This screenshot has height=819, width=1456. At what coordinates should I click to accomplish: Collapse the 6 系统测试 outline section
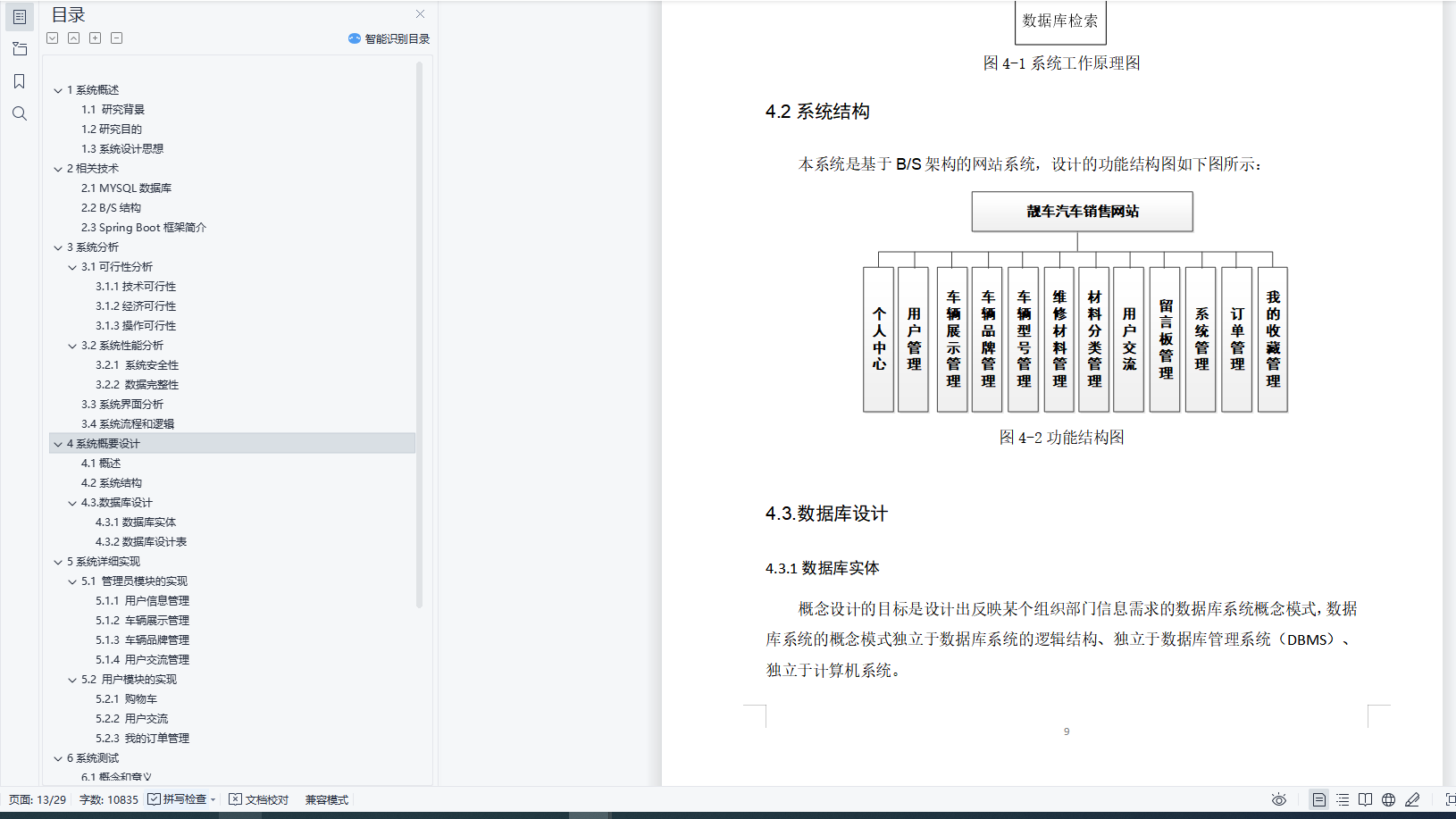pyautogui.click(x=58, y=758)
